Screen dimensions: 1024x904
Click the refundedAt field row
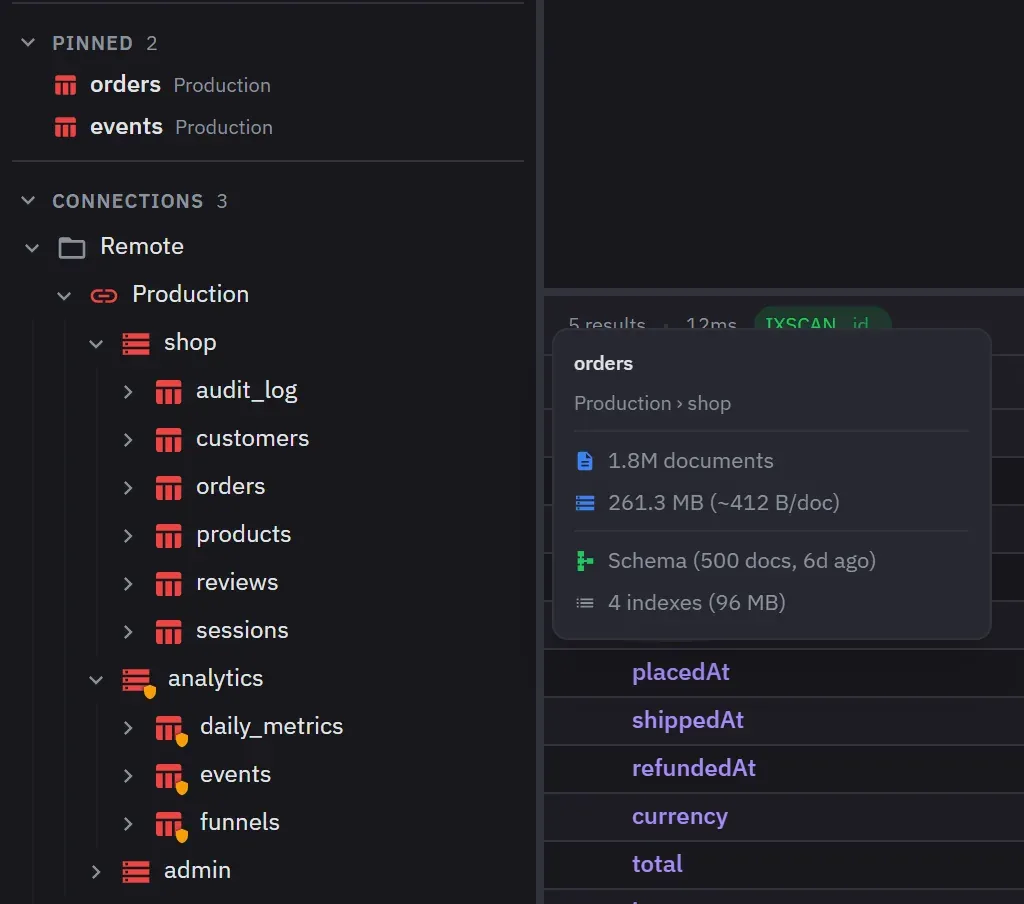784,769
